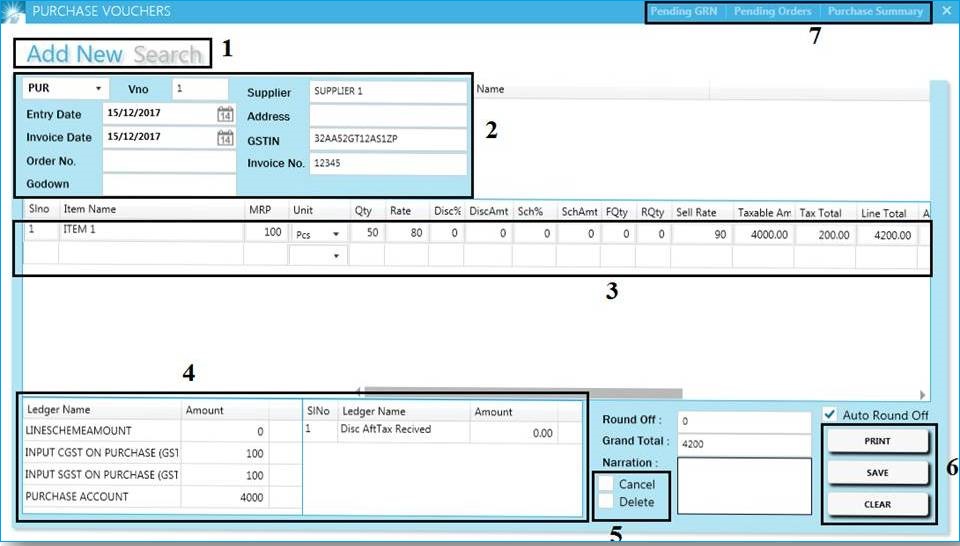Click the Round Off input field
This screenshot has width=960, height=546.
coord(744,421)
